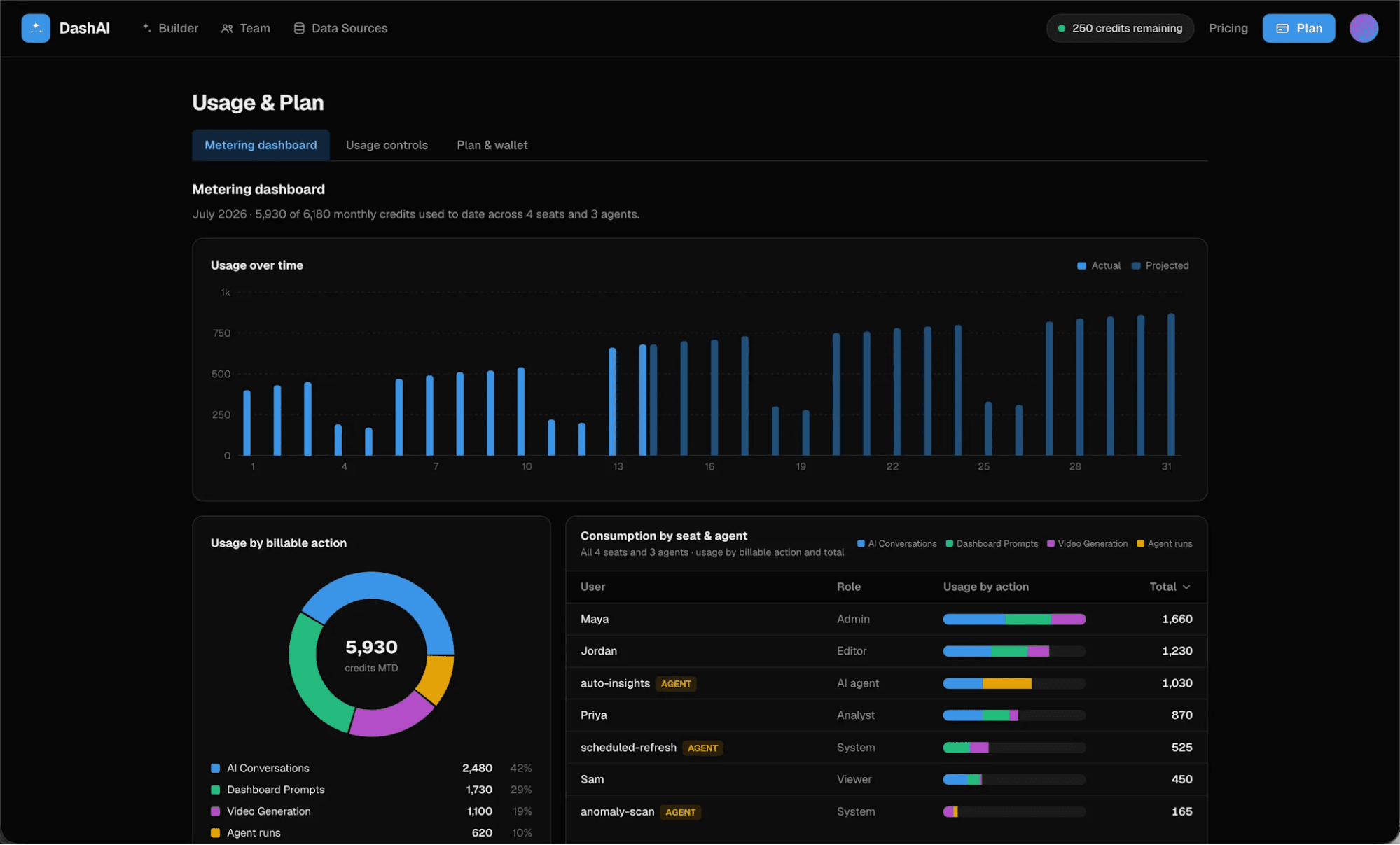This screenshot has height=845, width=1400.
Task: Click the Dashboard Prompts legend above the table
Action: pyautogui.click(x=992, y=544)
